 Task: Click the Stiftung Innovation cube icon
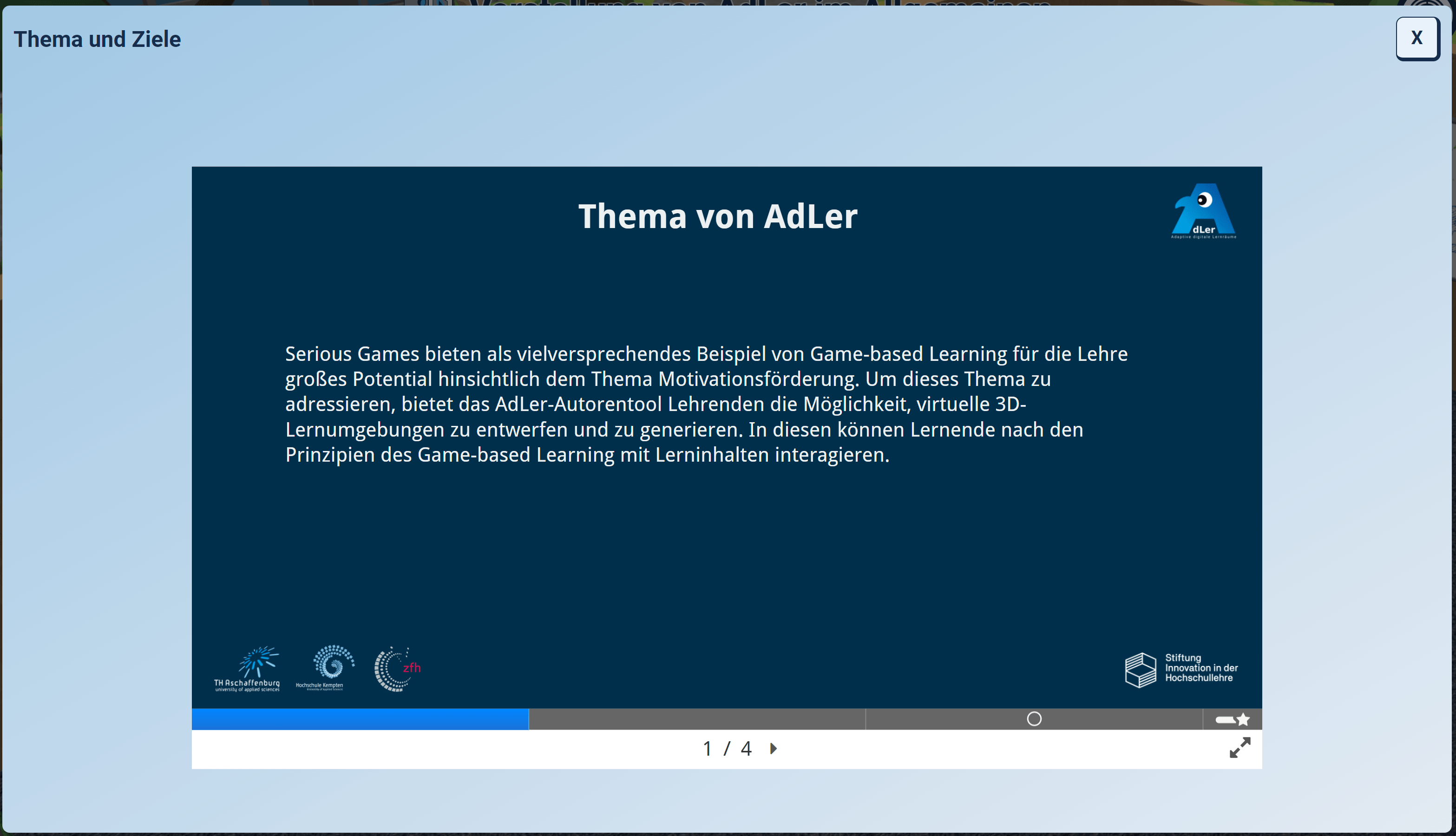tap(1140, 669)
